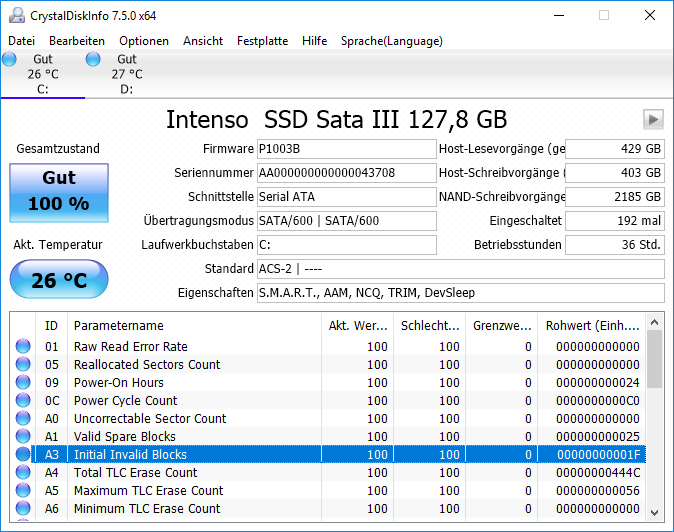Image resolution: width=674 pixels, height=532 pixels.
Task: Click status orb of Reallocated Sectors Count
Action: (x=23, y=364)
